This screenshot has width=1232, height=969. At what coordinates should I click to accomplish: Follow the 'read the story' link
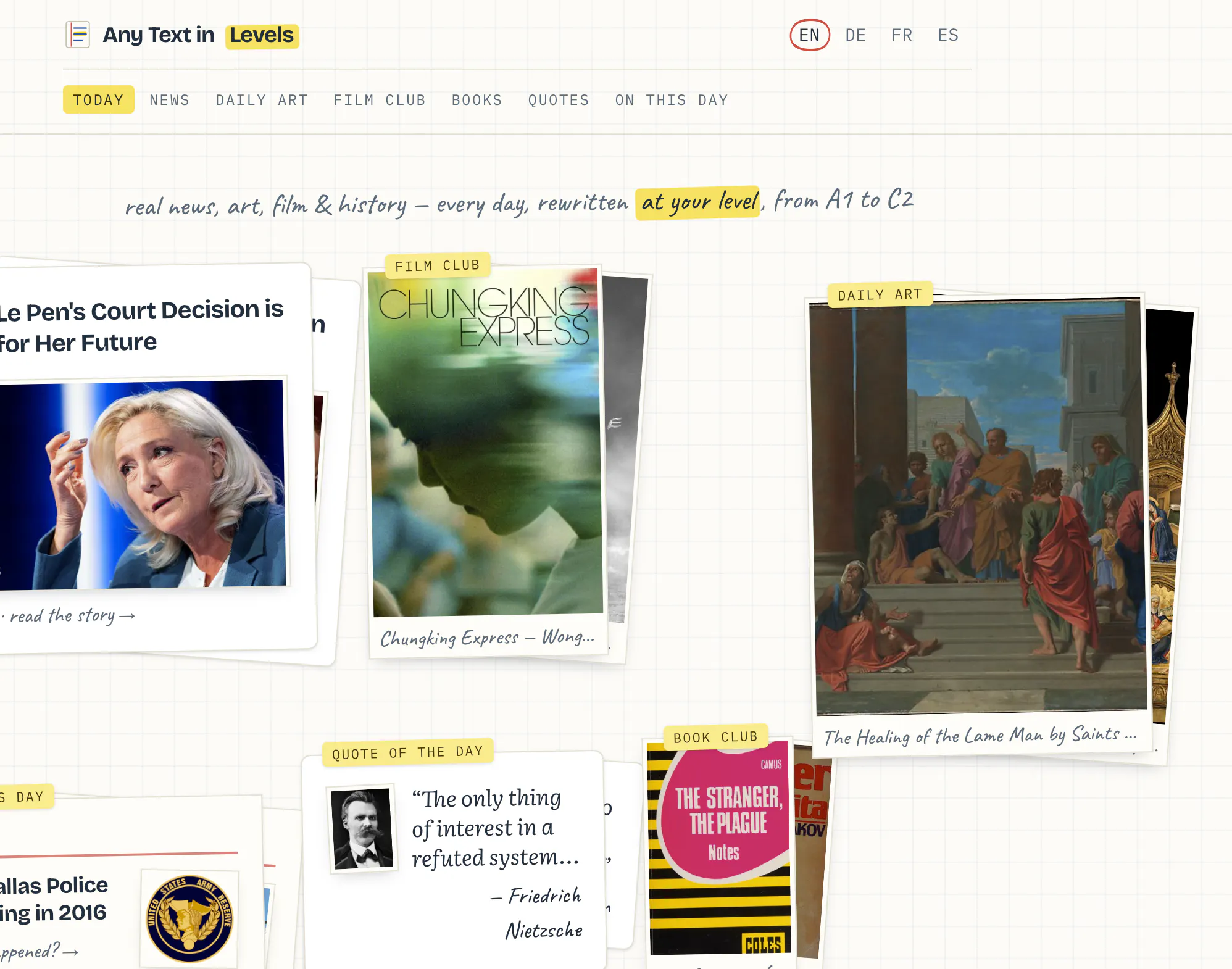[x=71, y=616]
